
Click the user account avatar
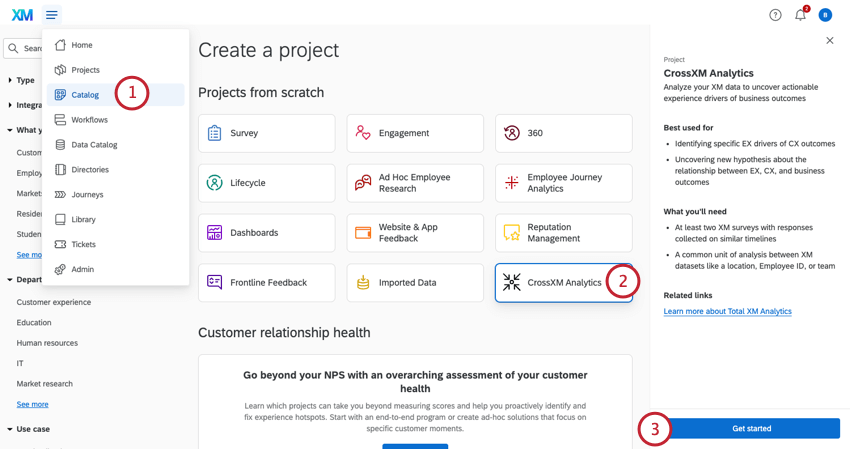[825, 15]
